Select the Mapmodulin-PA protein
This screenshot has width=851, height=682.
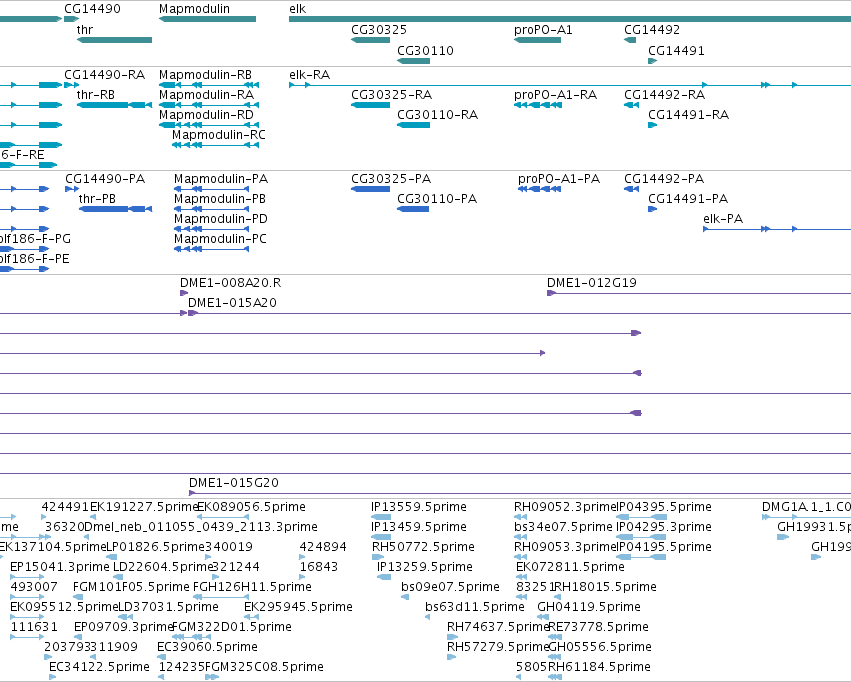pyautogui.click(x=221, y=179)
